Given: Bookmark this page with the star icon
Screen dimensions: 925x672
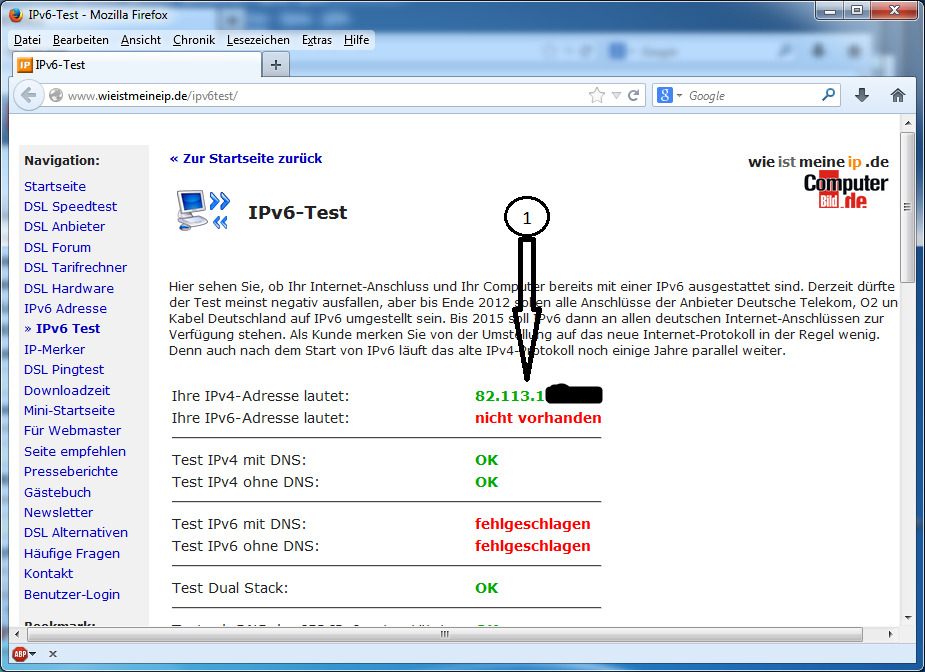Looking at the screenshot, I should point(597,95).
